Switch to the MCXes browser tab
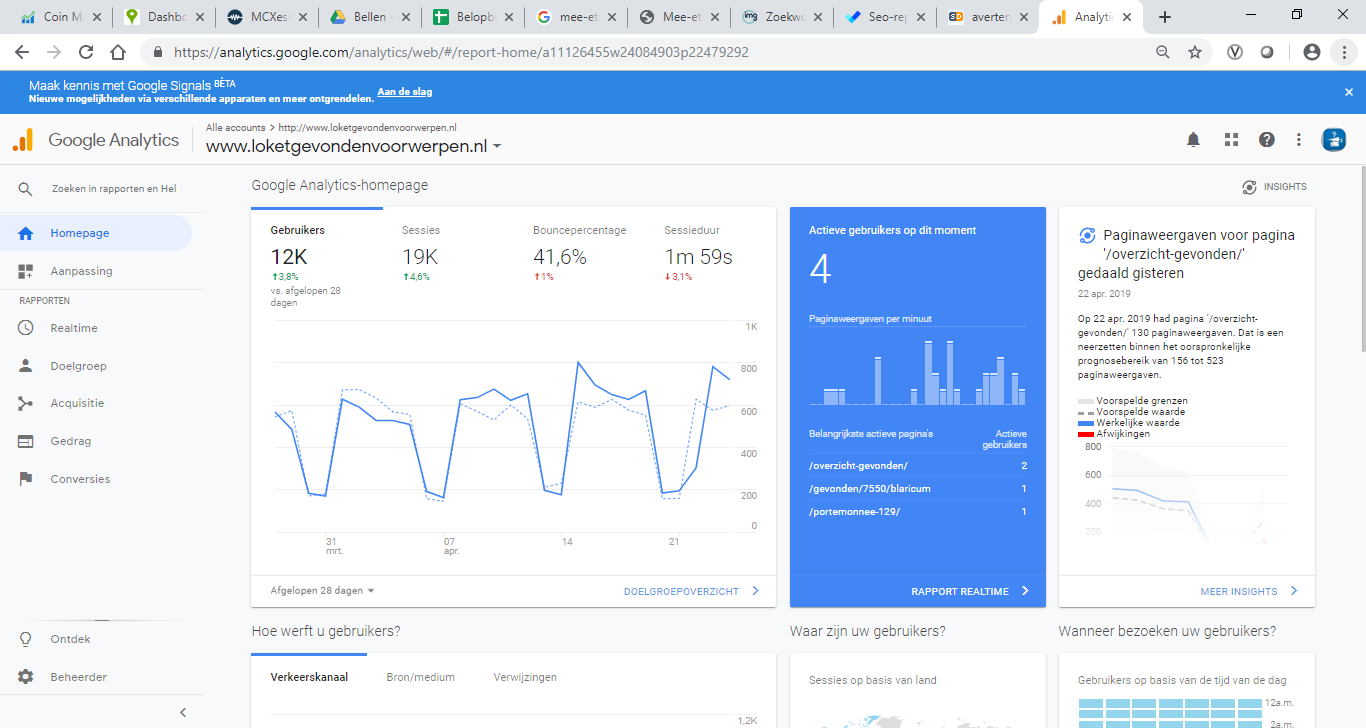1366x728 pixels. point(267,17)
